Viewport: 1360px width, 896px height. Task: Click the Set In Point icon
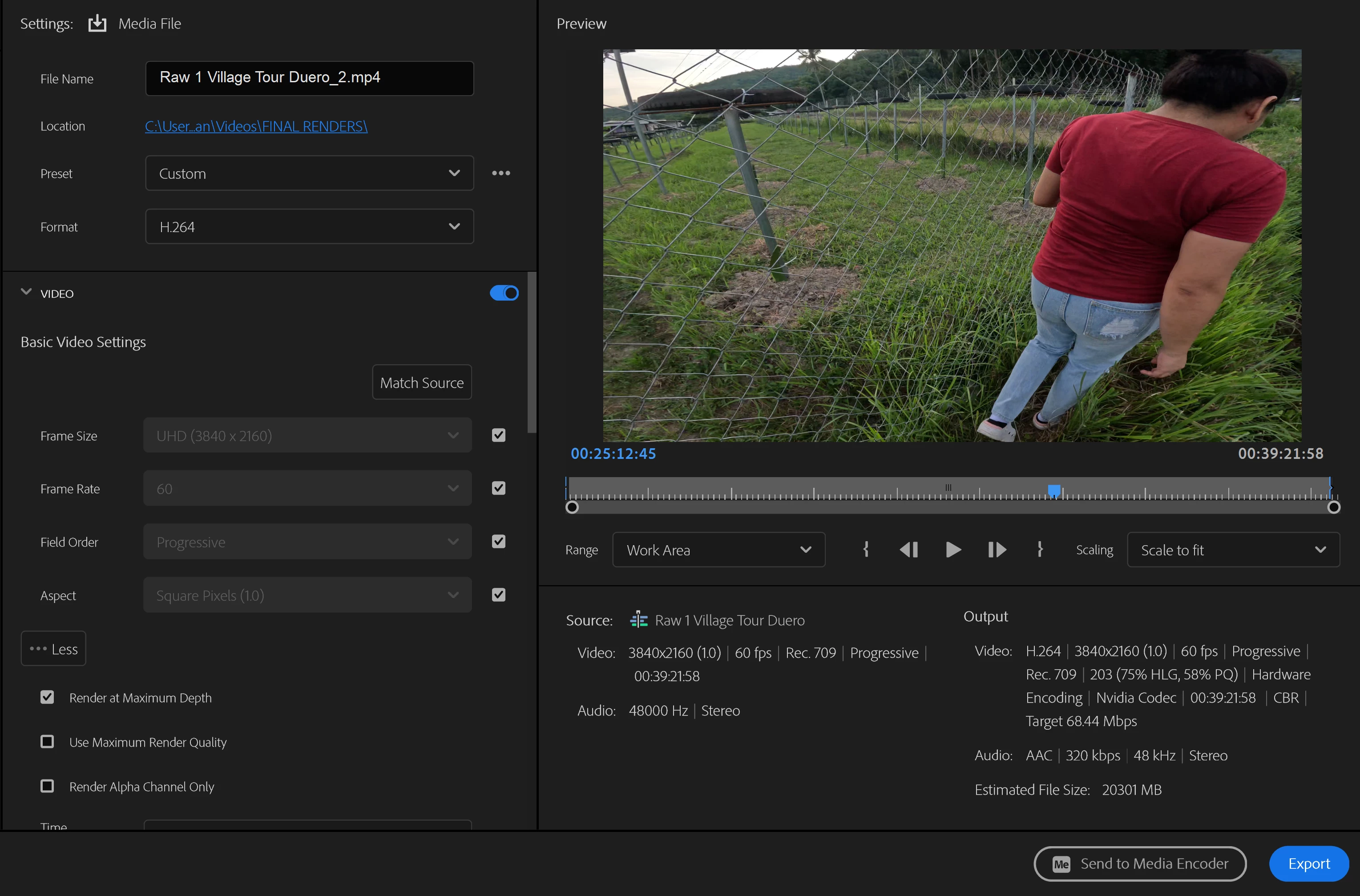(x=865, y=550)
